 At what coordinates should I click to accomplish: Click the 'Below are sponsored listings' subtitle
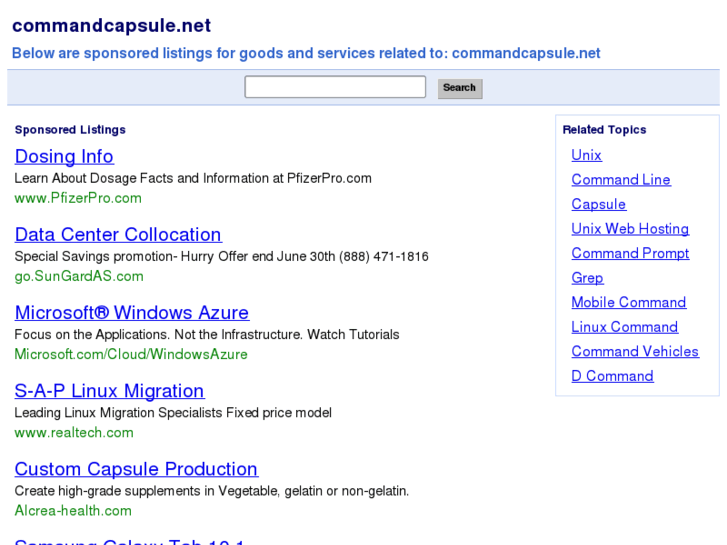click(x=306, y=53)
